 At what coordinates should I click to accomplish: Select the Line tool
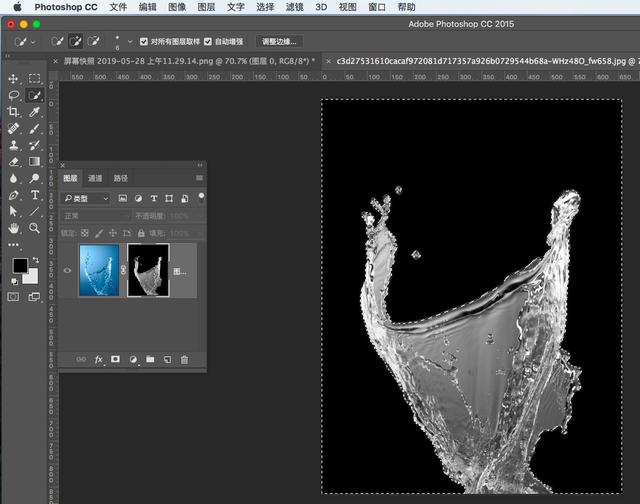[x=34, y=211]
